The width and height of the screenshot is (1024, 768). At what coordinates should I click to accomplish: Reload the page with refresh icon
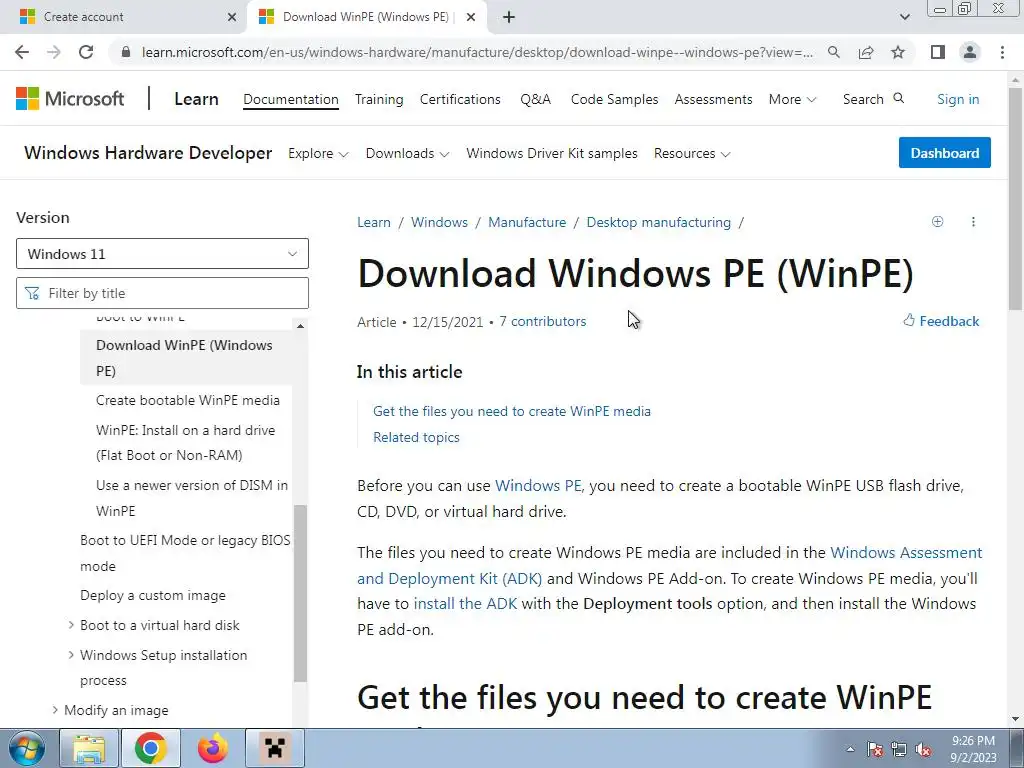86,52
